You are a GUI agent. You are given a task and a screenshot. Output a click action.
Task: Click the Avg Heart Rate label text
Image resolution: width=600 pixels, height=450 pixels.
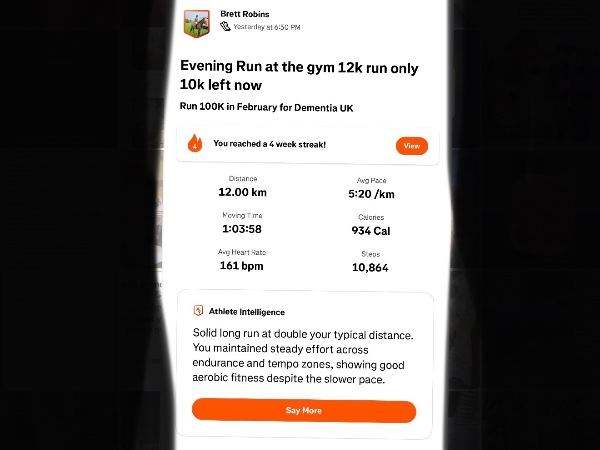(x=242, y=252)
